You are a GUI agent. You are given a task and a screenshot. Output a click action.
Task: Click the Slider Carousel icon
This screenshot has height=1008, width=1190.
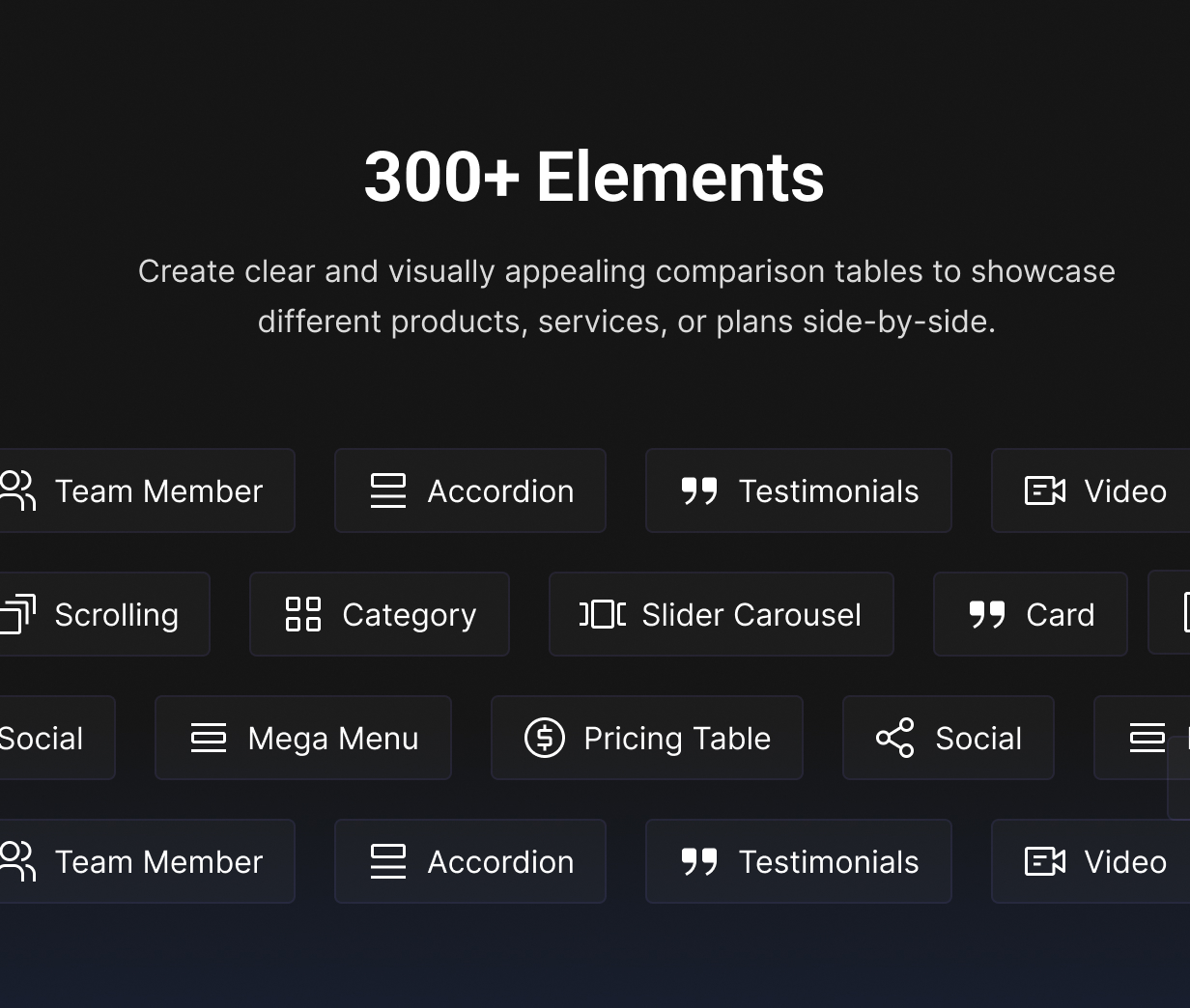(x=603, y=614)
